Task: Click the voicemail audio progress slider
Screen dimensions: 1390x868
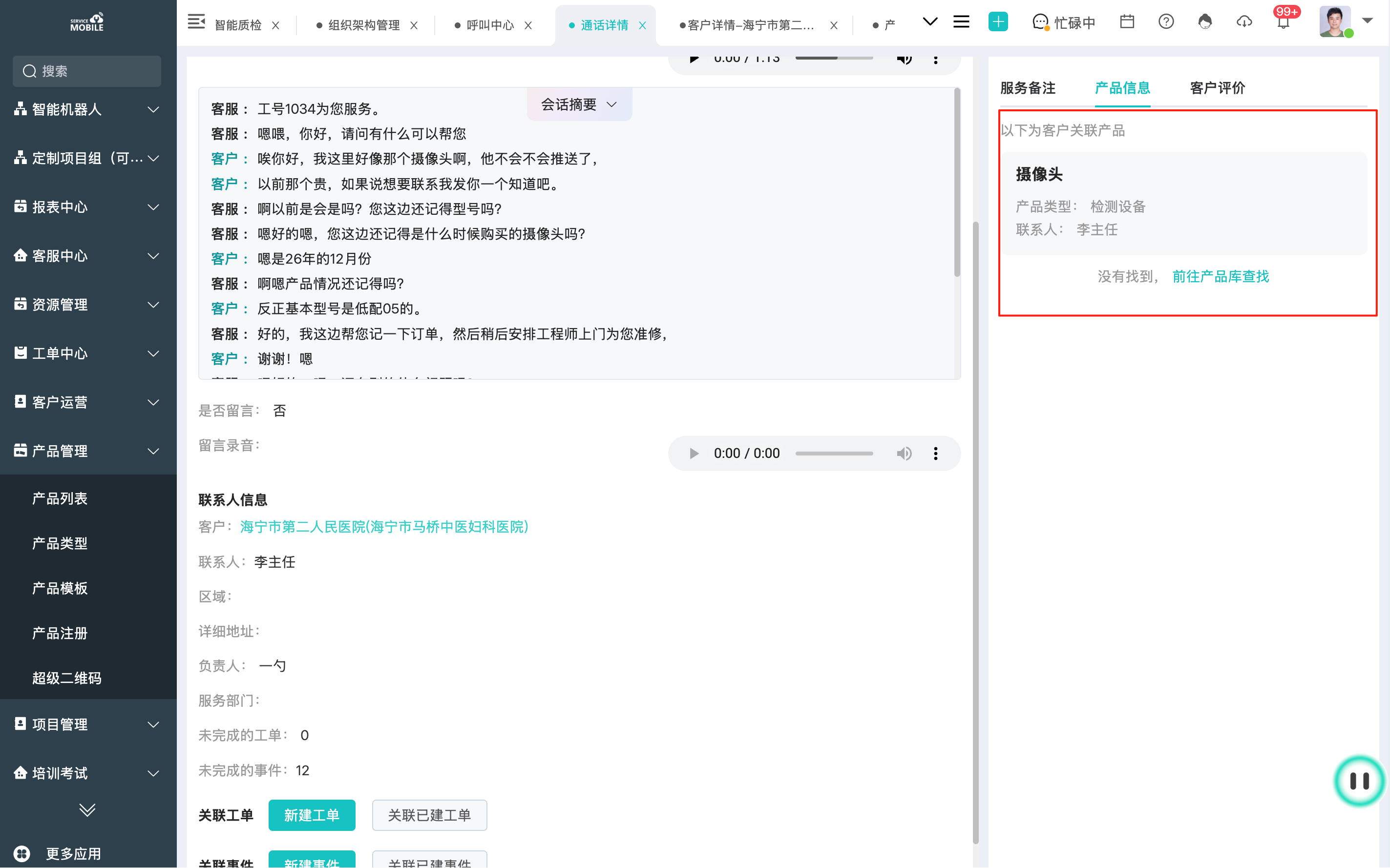Action: (x=834, y=454)
